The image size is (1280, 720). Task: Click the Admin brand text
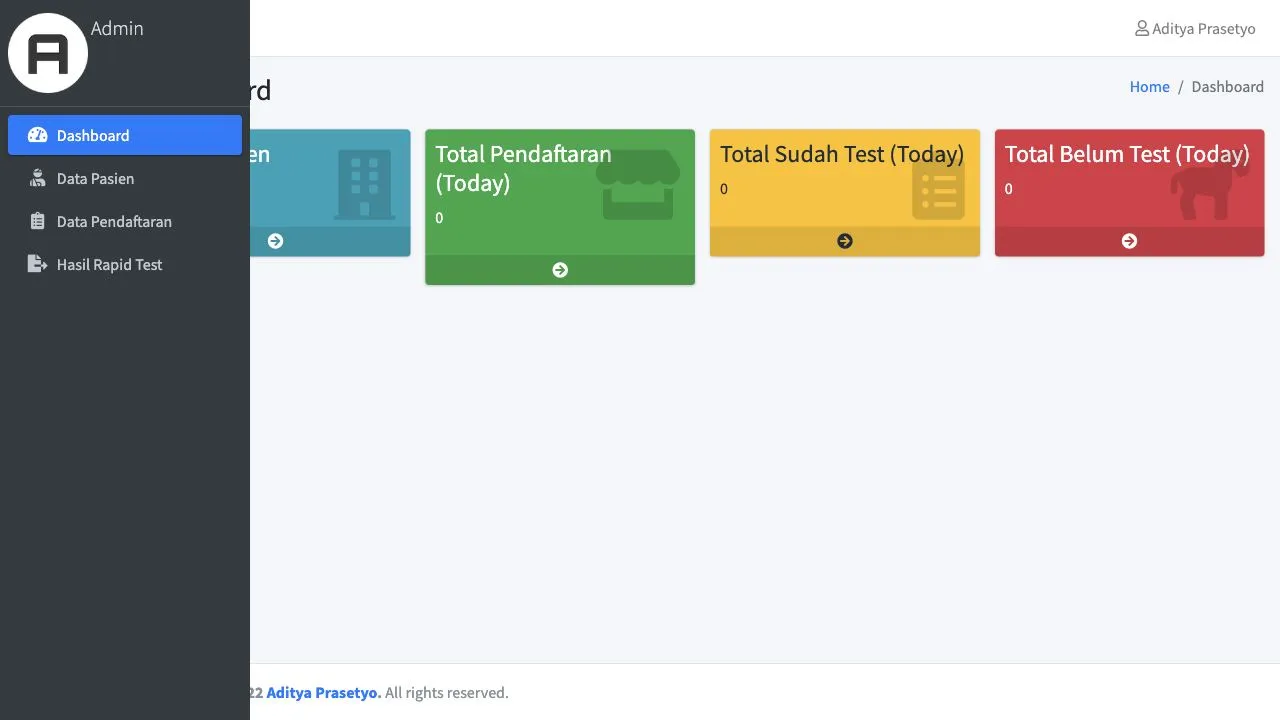117,29
